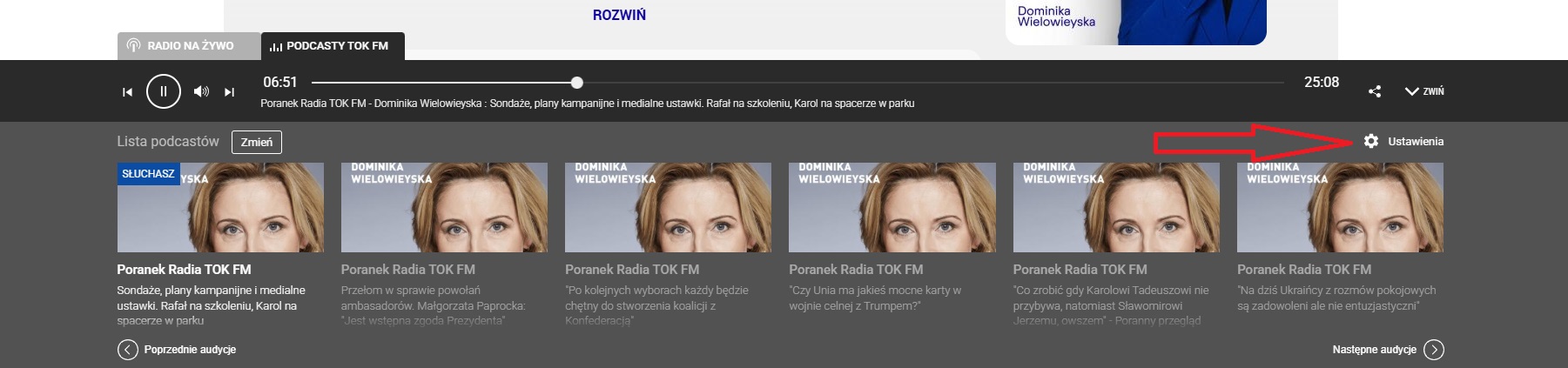Screen dimensions: 1568x368
Task: Mute the player volume
Action: (201, 91)
